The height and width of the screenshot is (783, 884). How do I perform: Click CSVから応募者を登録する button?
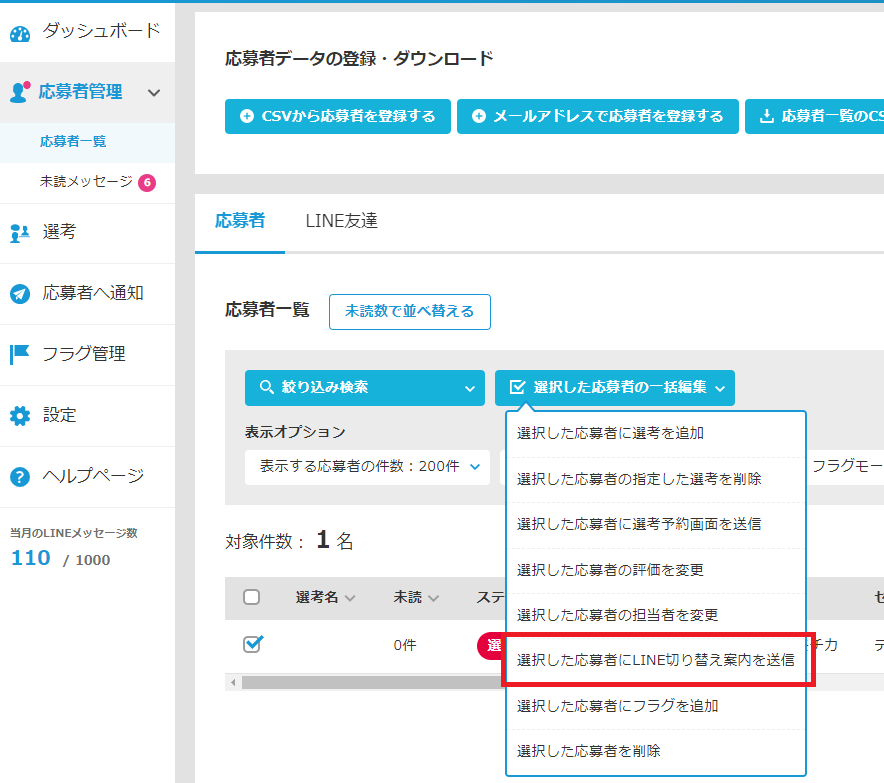click(x=338, y=116)
